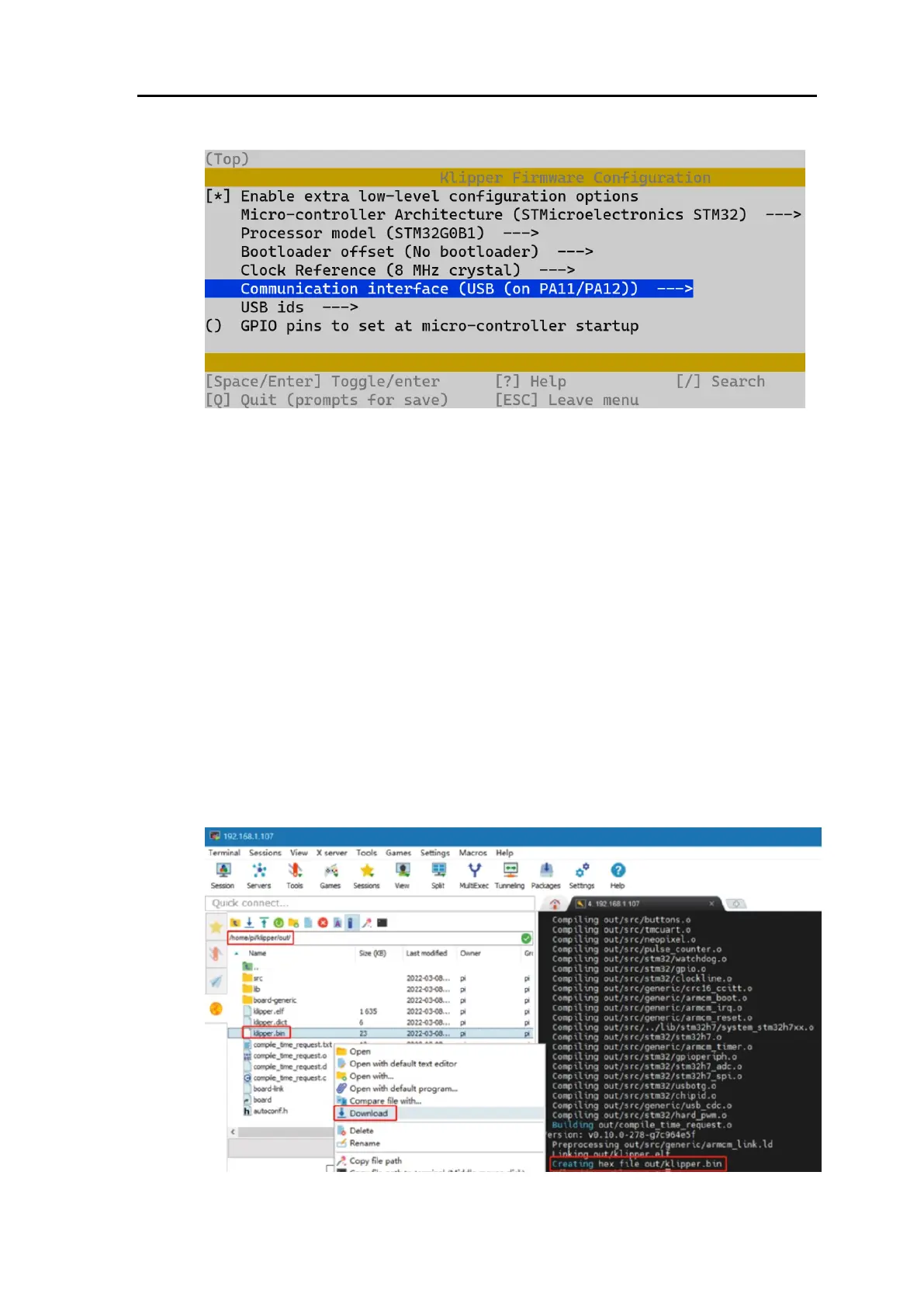Open the X server menu
The height and width of the screenshot is (1307, 924).
click(x=331, y=852)
